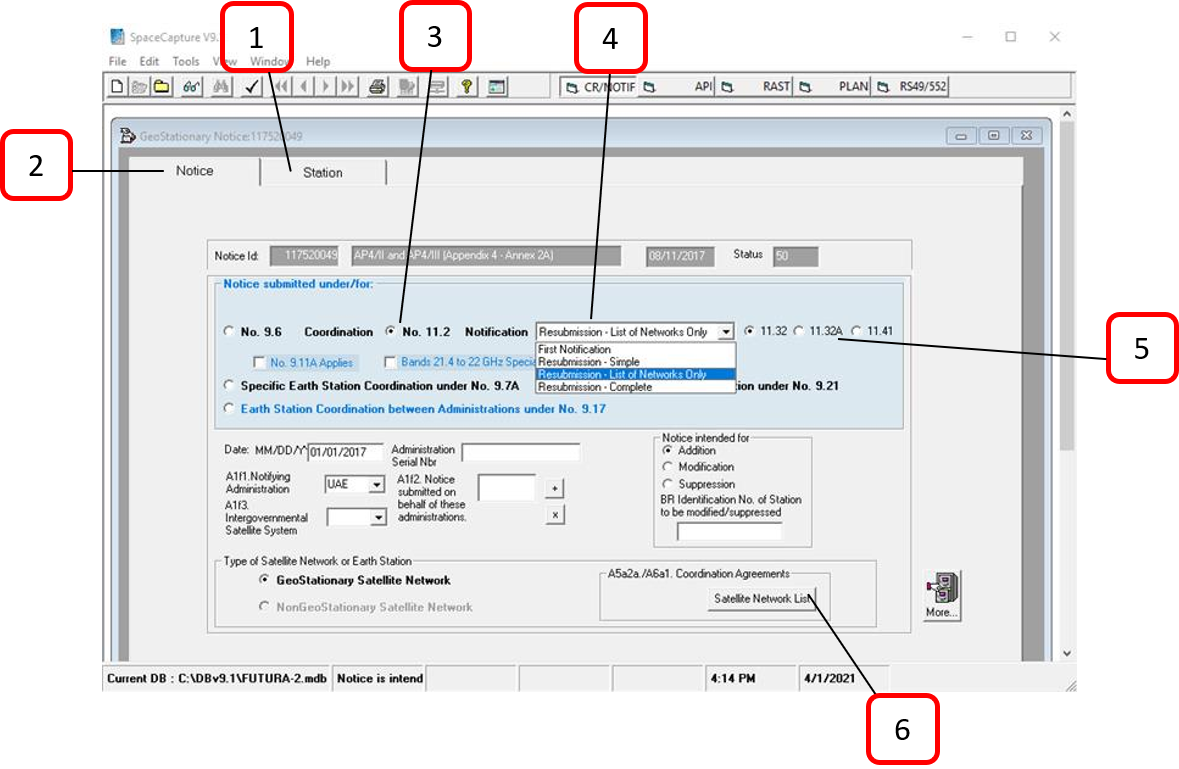Click the greyed open-file icon beside New
Screen dimensions: 1179x769
click(139, 86)
